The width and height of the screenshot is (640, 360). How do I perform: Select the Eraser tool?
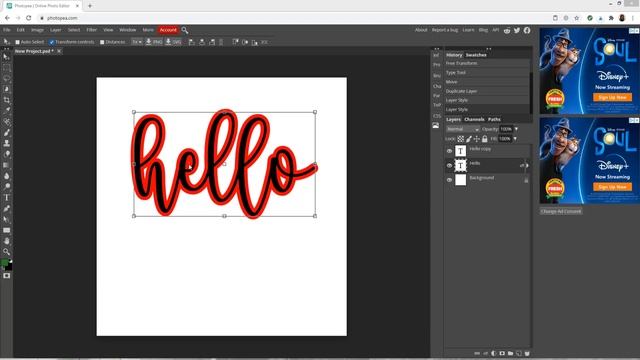point(7,154)
